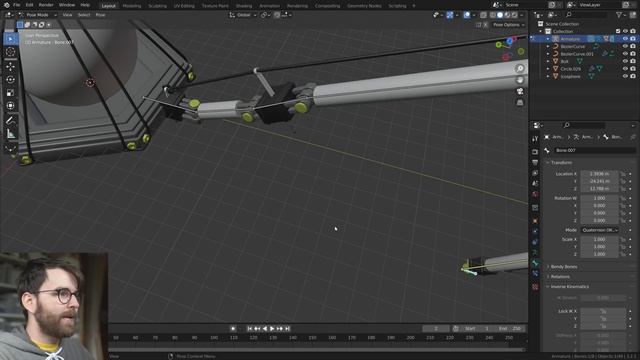This screenshot has width=640, height=360.
Task: Switch to the Modeling workspace tab
Action: [x=131, y=6]
